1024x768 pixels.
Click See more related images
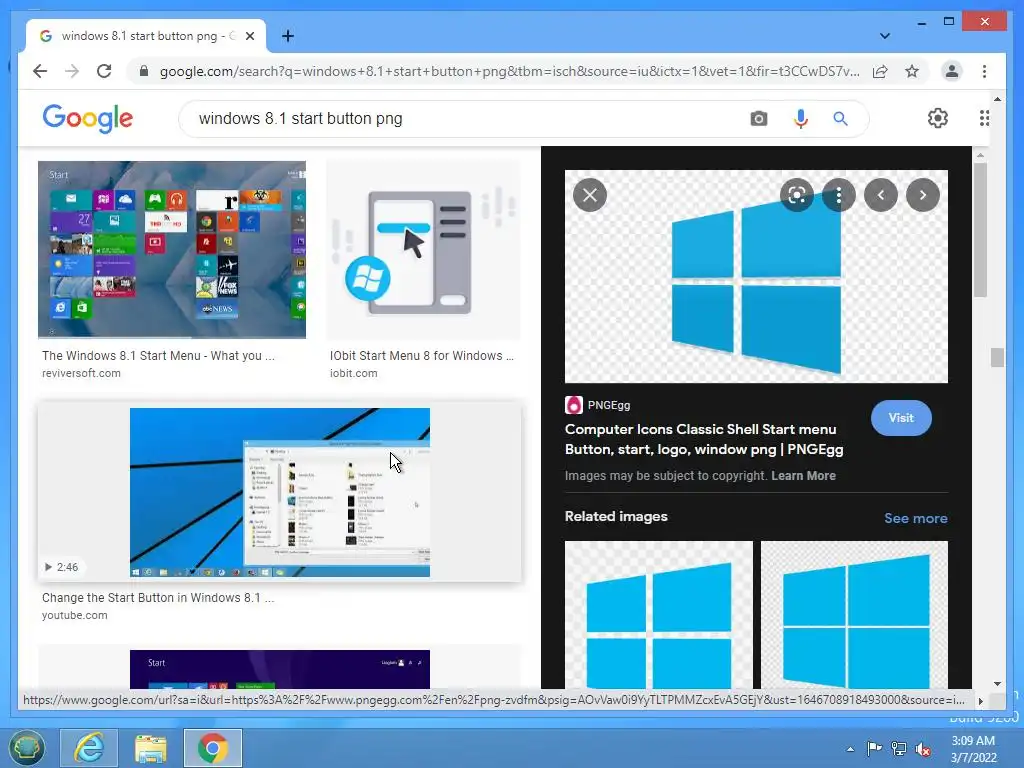click(916, 518)
